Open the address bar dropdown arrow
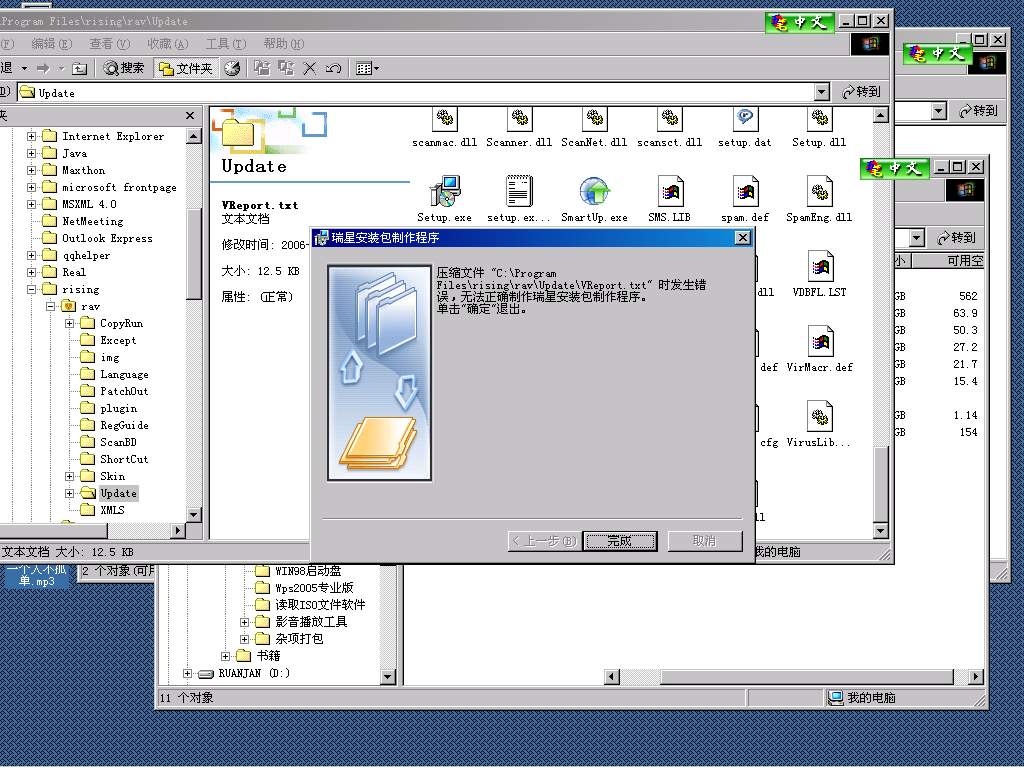1024x768 pixels. (x=822, y=92)
